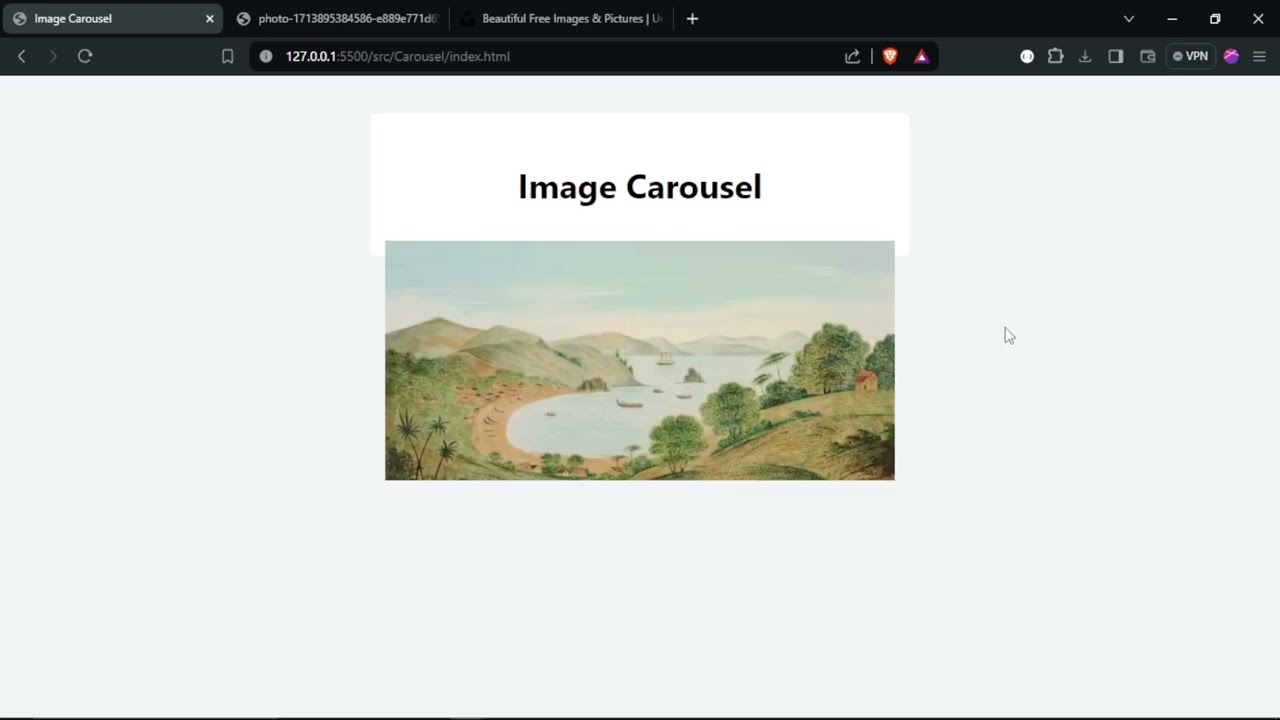Reload the page with the refresh icon

[85, 56]
